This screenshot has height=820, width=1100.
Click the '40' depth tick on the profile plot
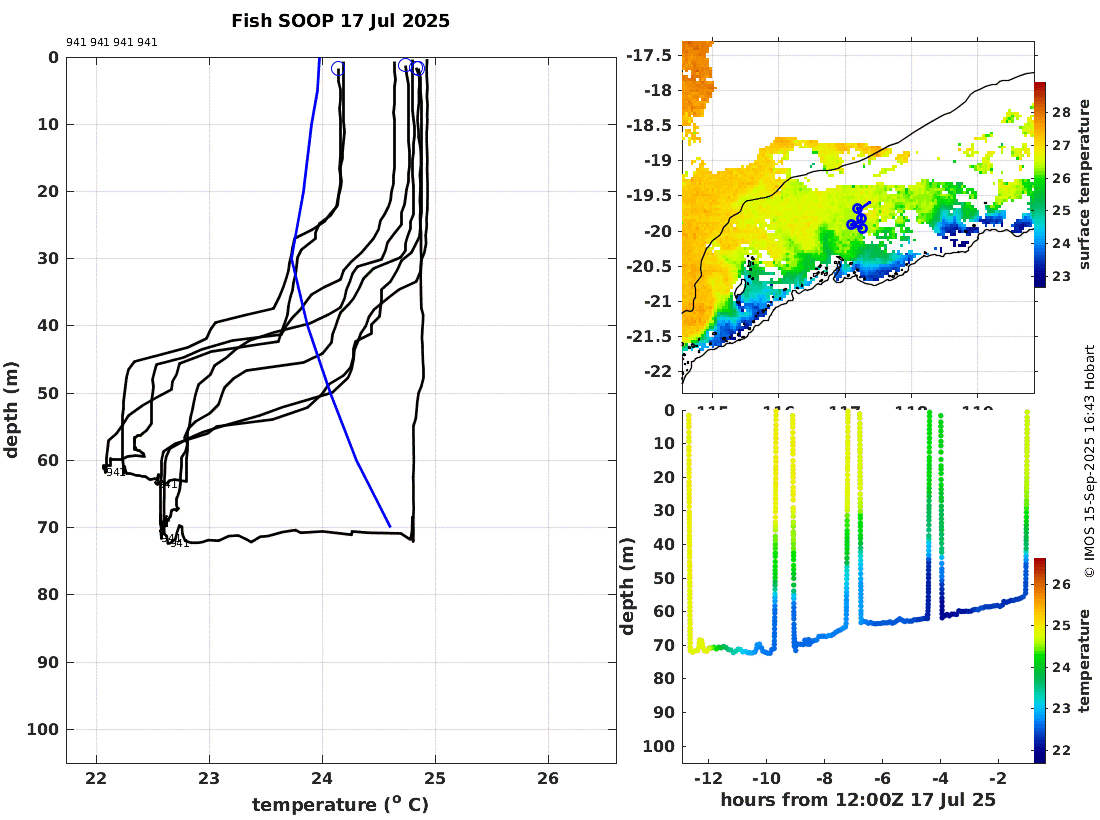tap(48, 326)
